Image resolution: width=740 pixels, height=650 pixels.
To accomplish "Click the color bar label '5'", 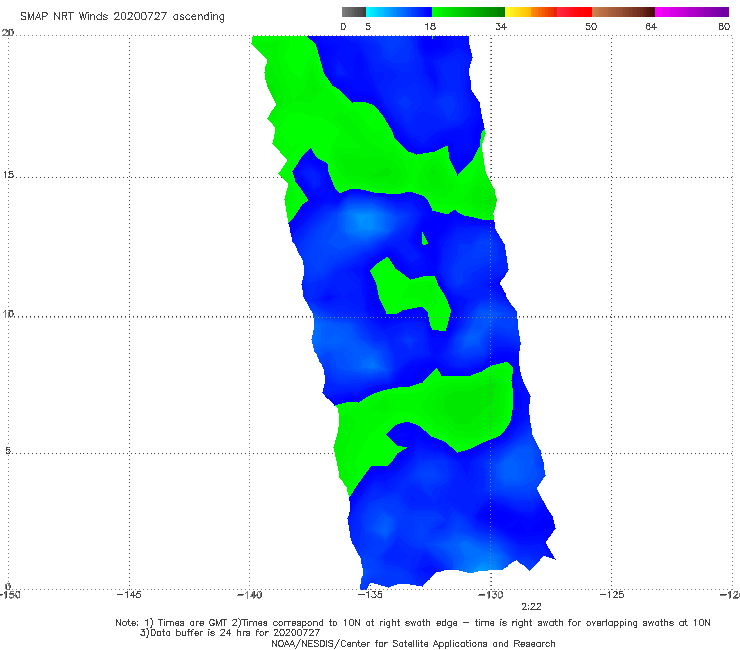I will 368,27.
